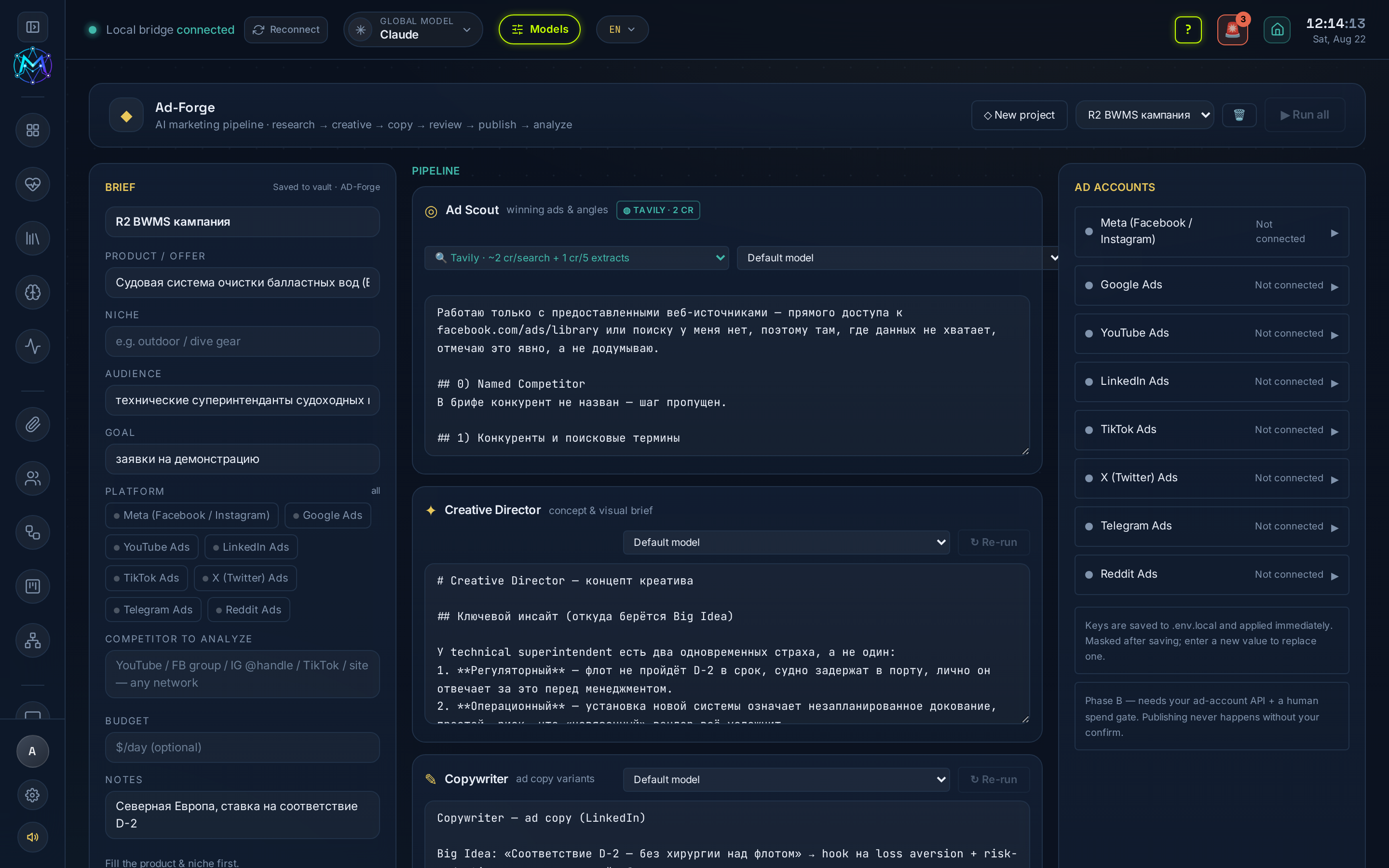1389x868 pixels.
Task: Toggle the speaker sound icon
Action: pos(33,837)
